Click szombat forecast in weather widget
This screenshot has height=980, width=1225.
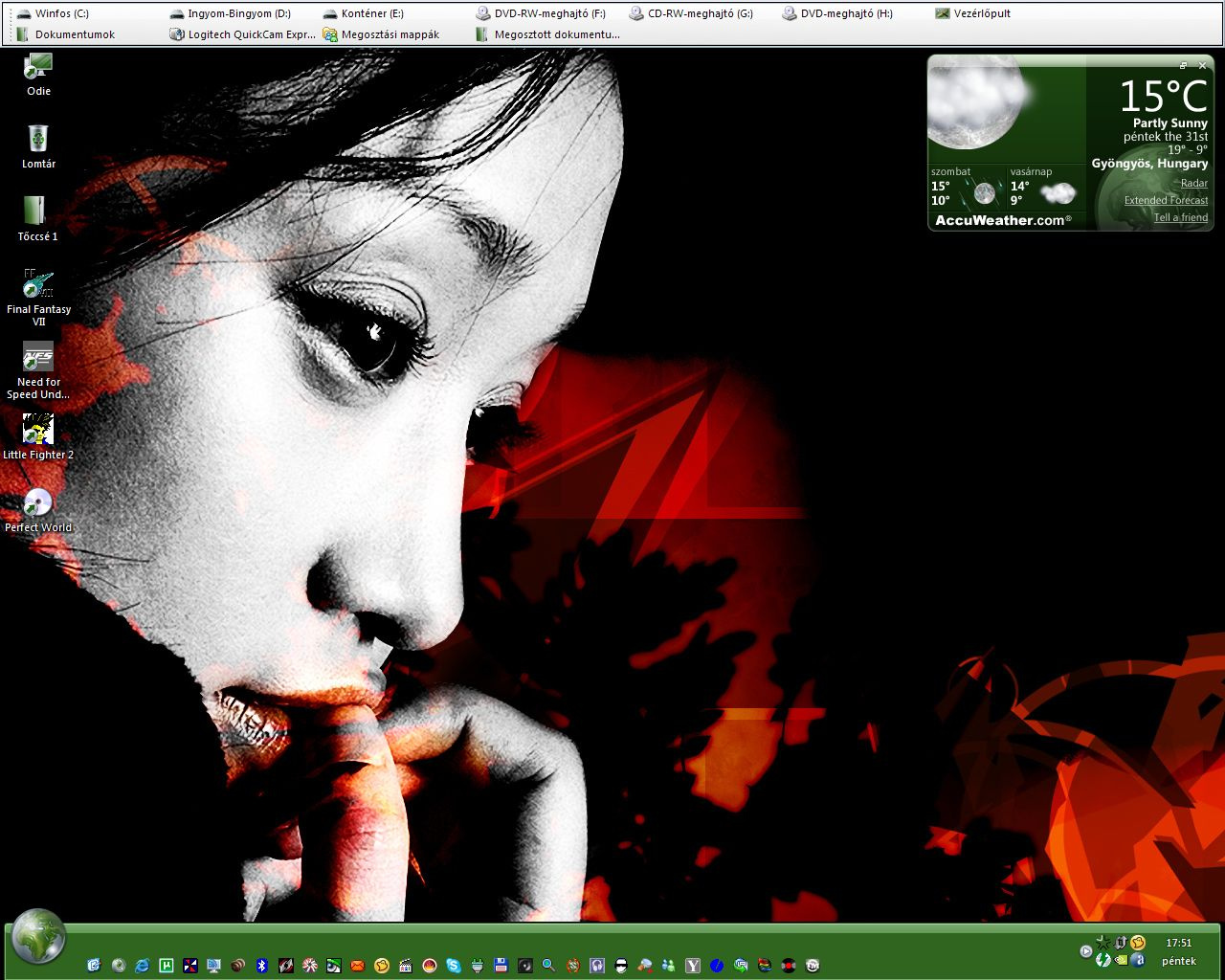pyautogui.click(x=967, y=188)
